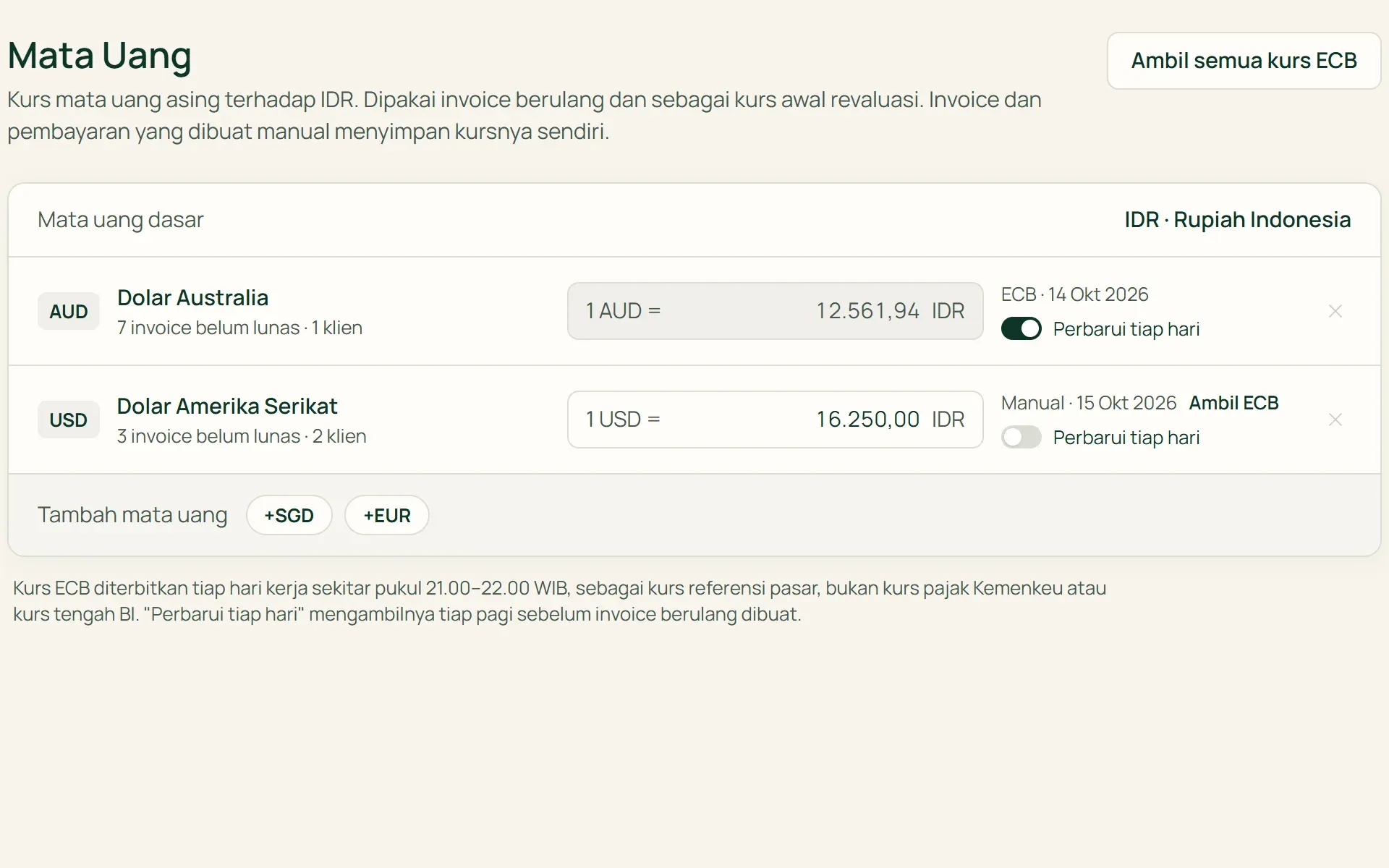Select the 1 AUD exchange rate field
This screenshot has width=1389, height=868.
pyautogui.click(x=775, y=311)
